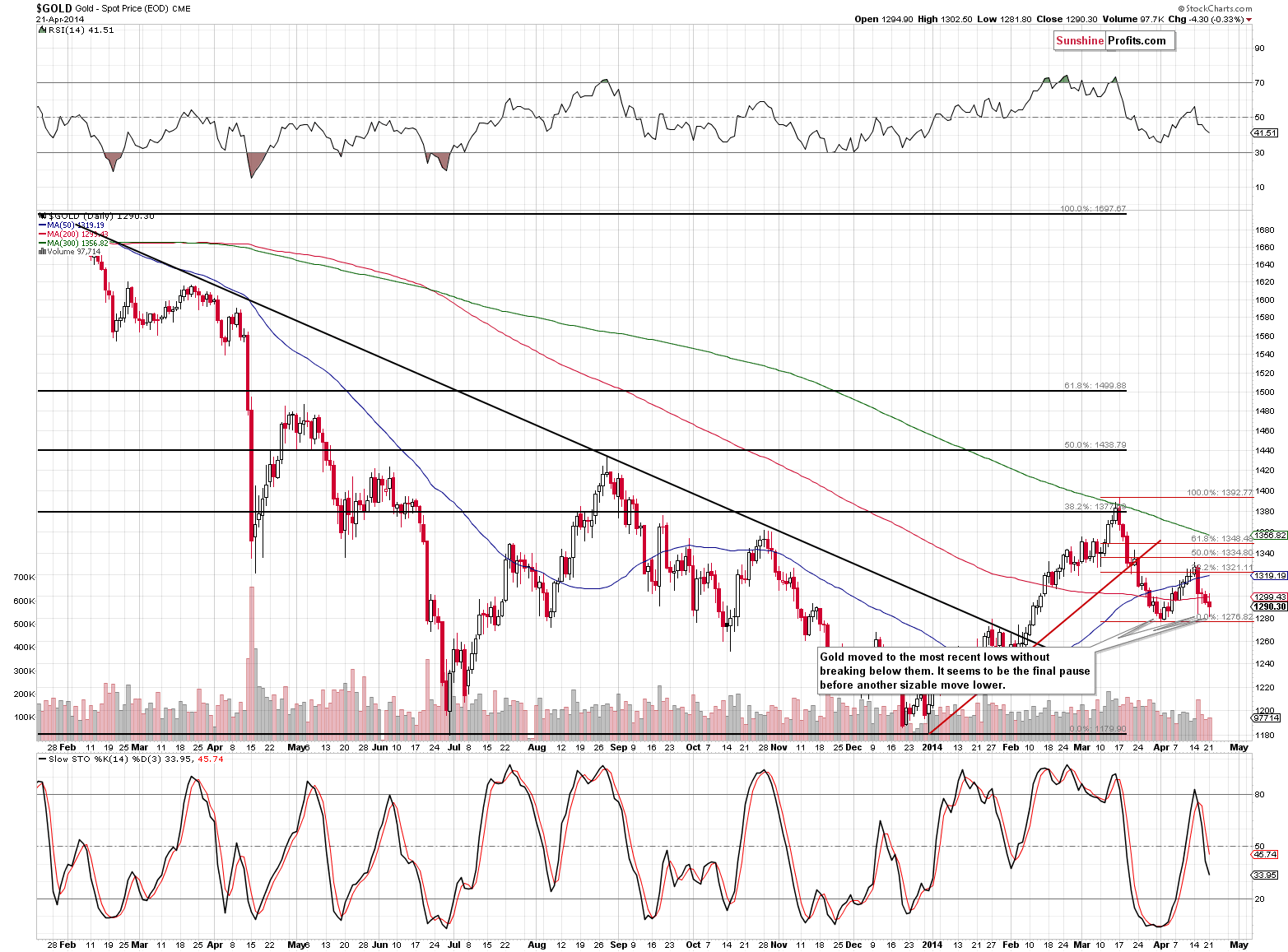Click the Volume 97.7K header value
1288x952 pixels.
point(1132,20)
